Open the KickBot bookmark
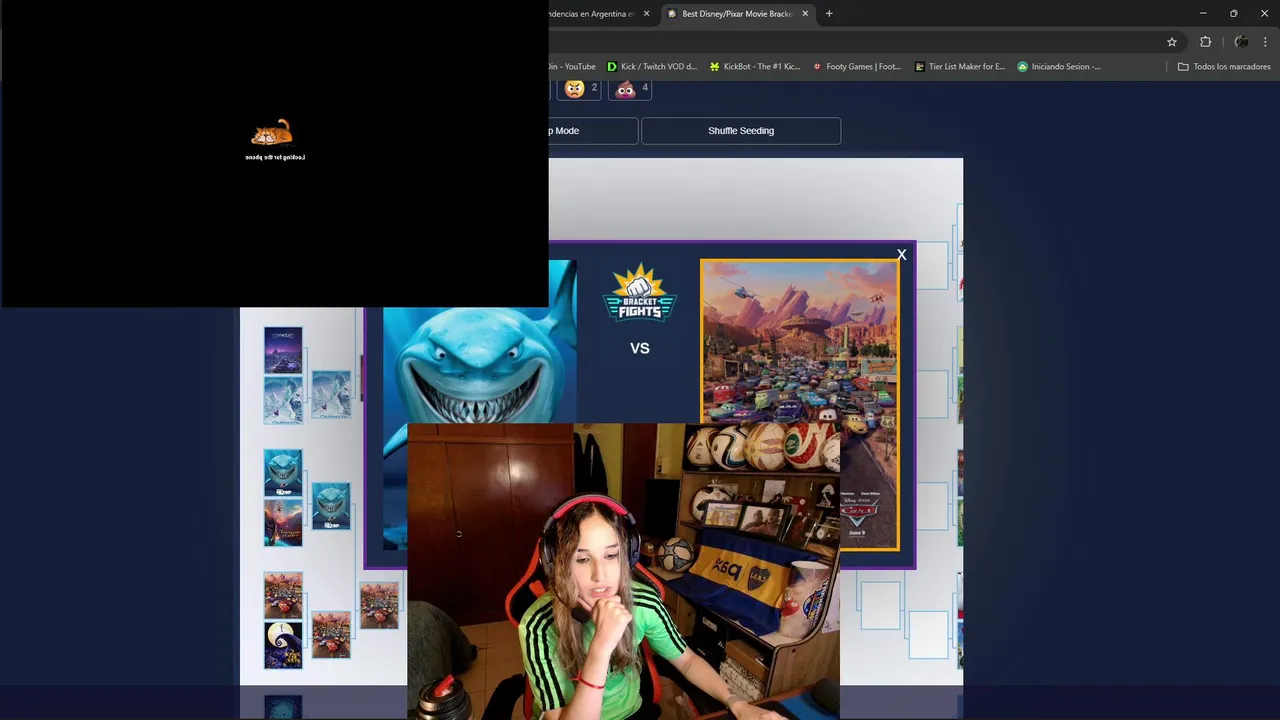The width and height of the screenshot is (1280, 720). (755, 67)
